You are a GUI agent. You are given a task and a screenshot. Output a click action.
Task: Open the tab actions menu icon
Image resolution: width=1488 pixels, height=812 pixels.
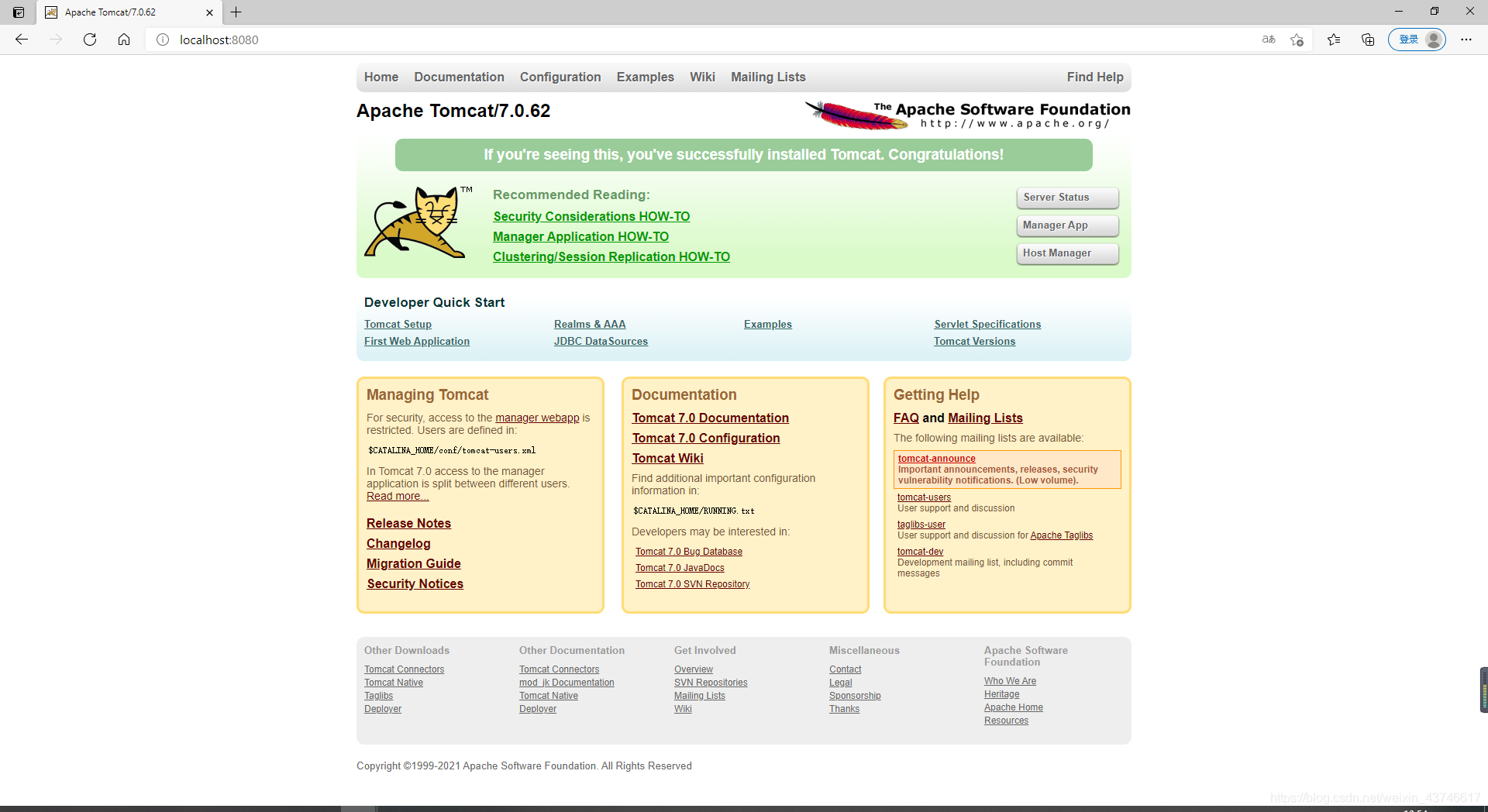pyautogui.click(x=19, y=12)
